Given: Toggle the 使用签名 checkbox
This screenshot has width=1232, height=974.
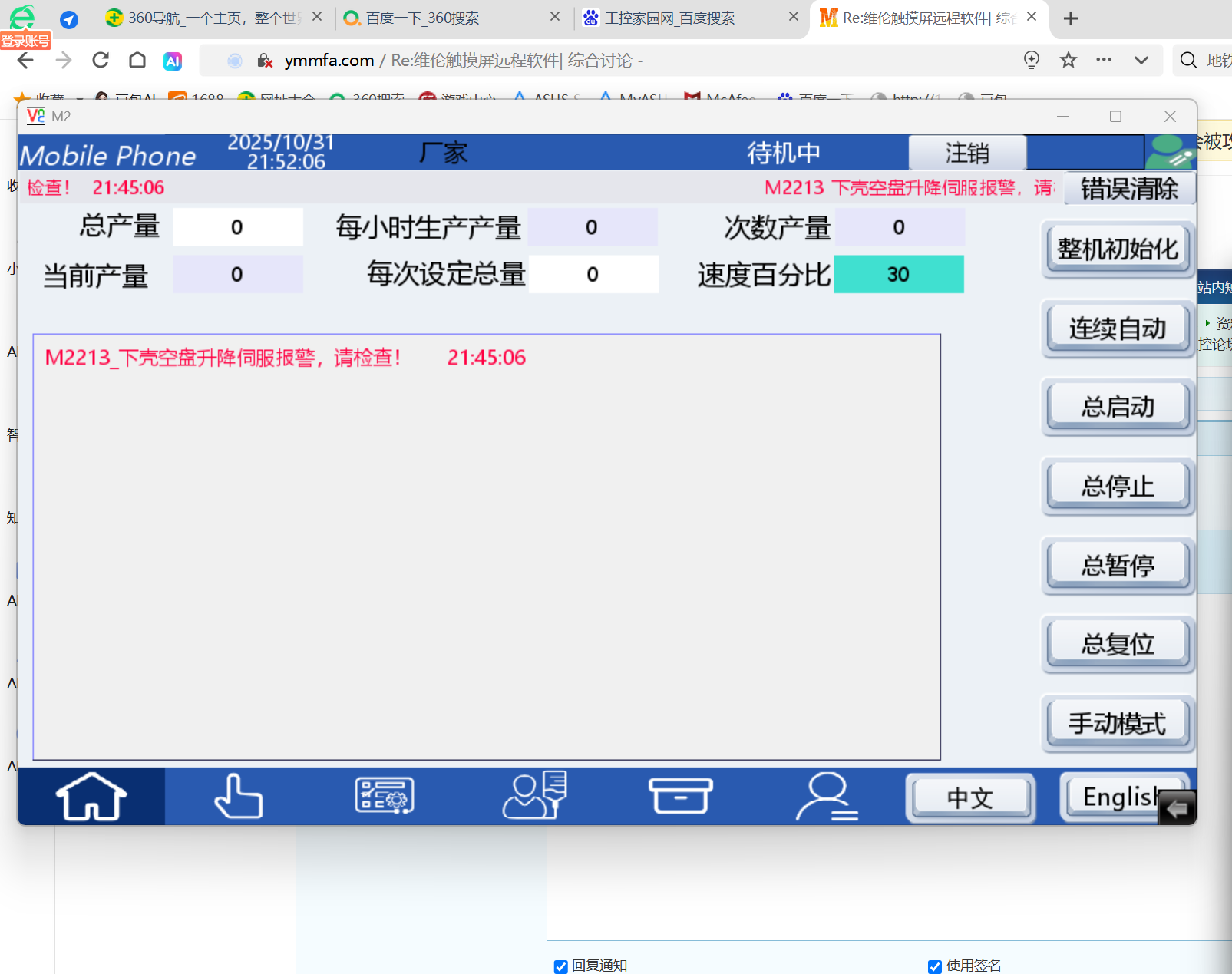Looking at the screenshot, I should (935, 966).
